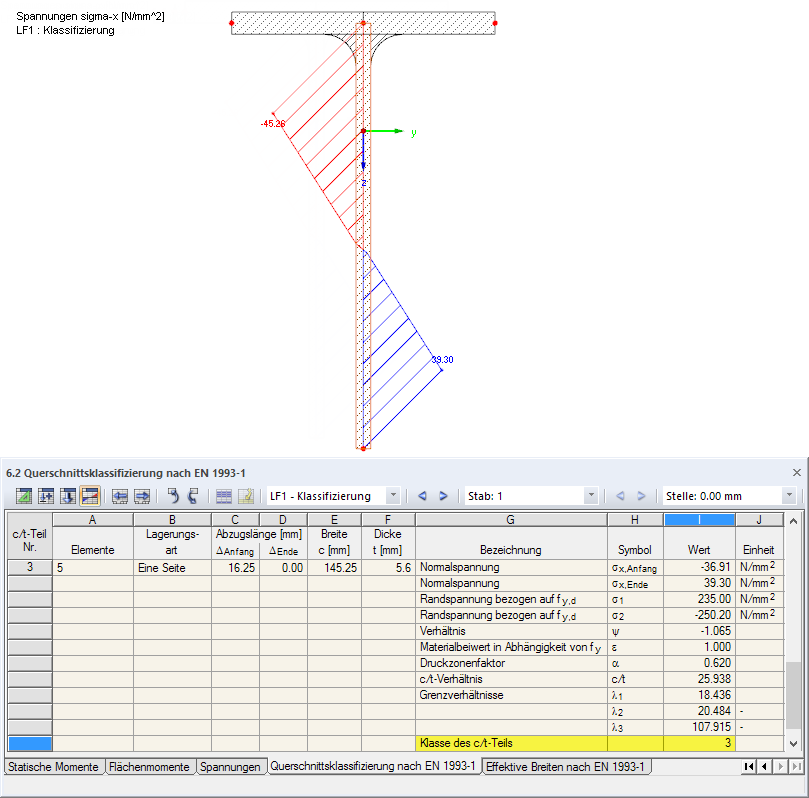
Task: Select row header number 3
Action: click(30, 567)
